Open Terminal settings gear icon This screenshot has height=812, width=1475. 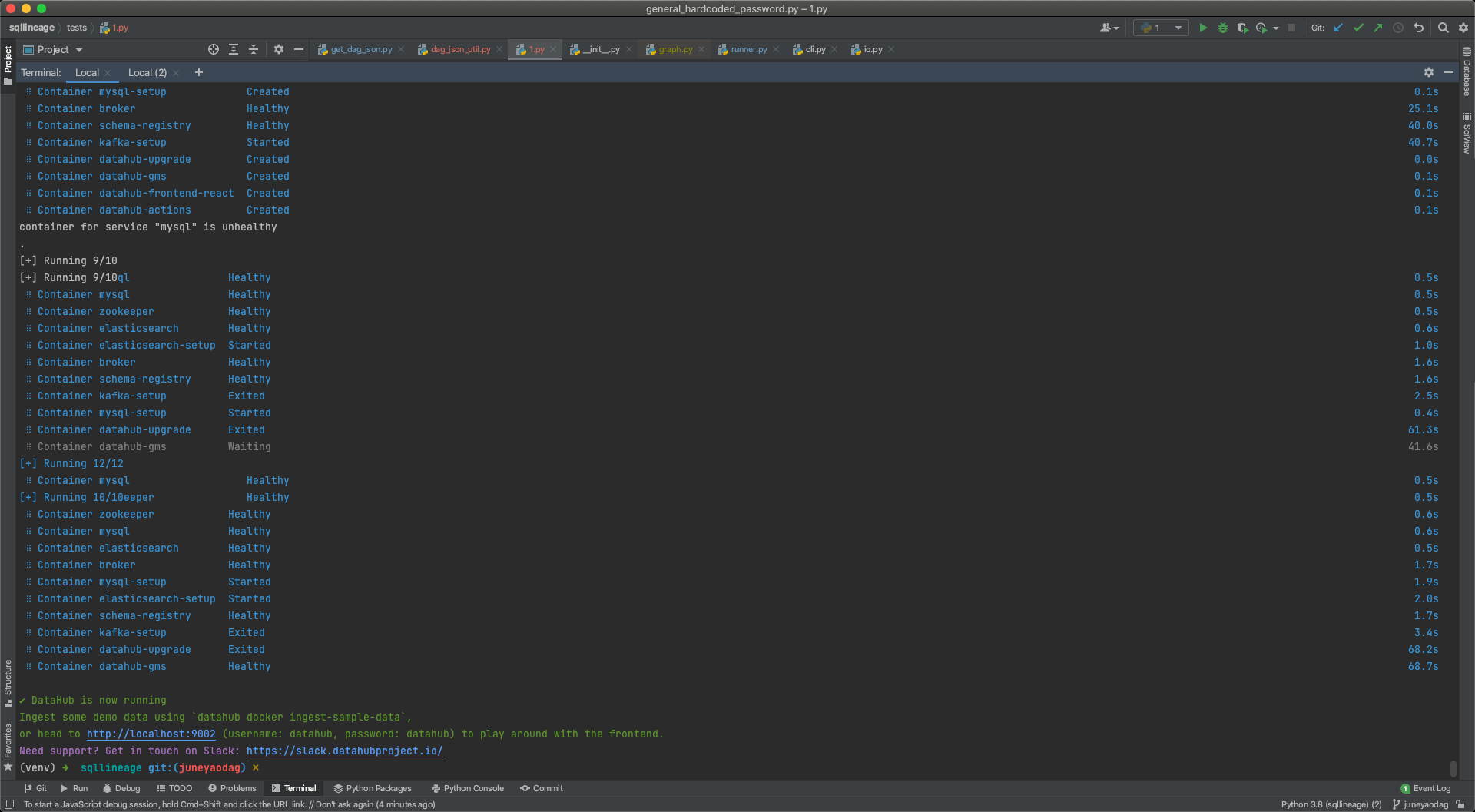(1429, 72)
